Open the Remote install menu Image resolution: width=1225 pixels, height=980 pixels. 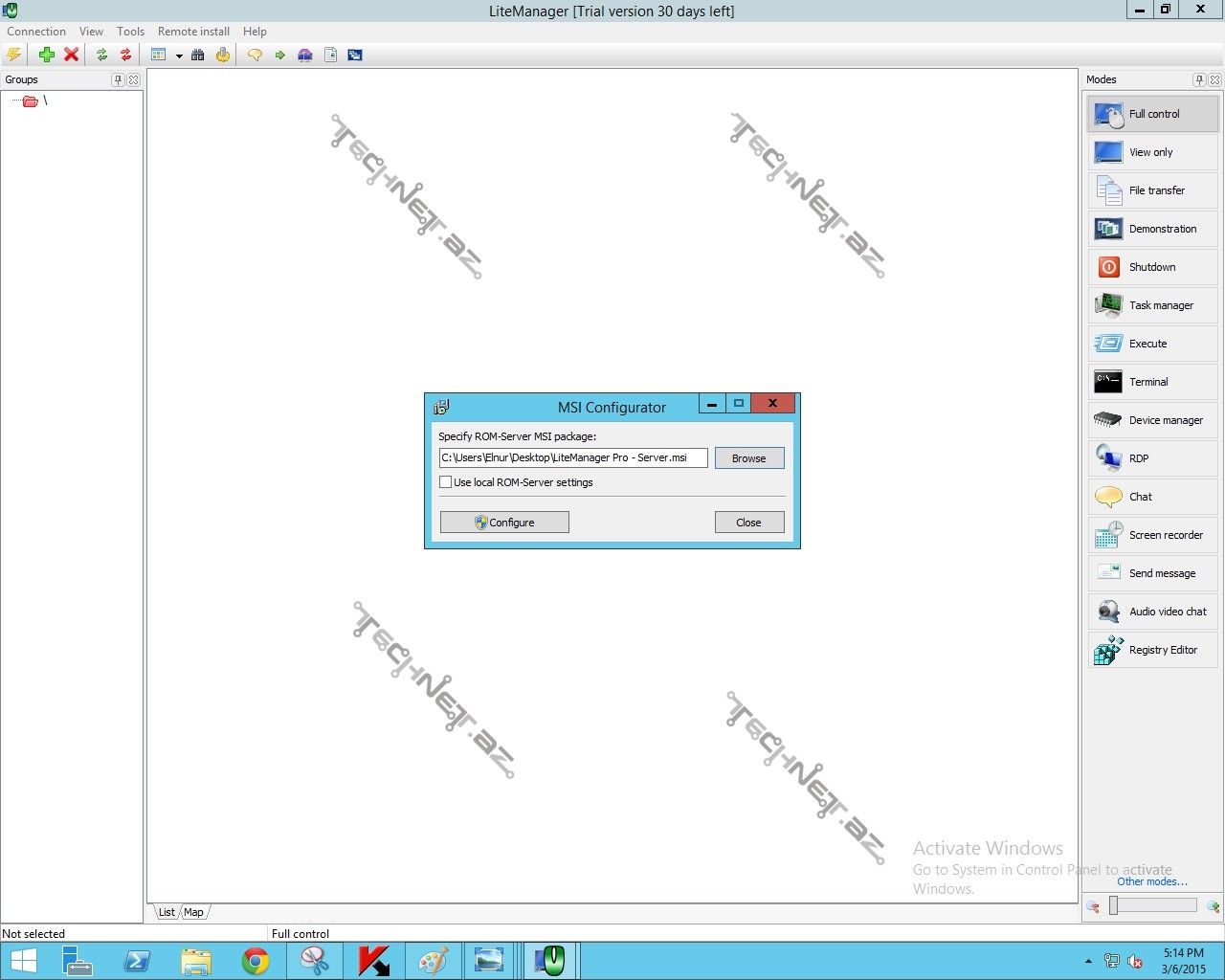(x=193, y=32)
